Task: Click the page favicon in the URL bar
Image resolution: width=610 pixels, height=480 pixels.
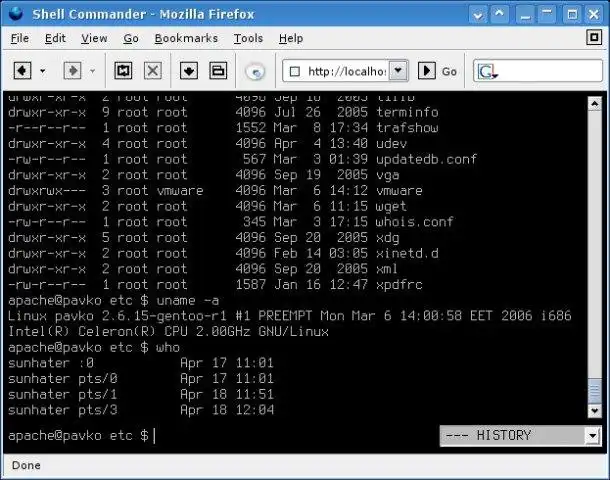Action: 295,72
